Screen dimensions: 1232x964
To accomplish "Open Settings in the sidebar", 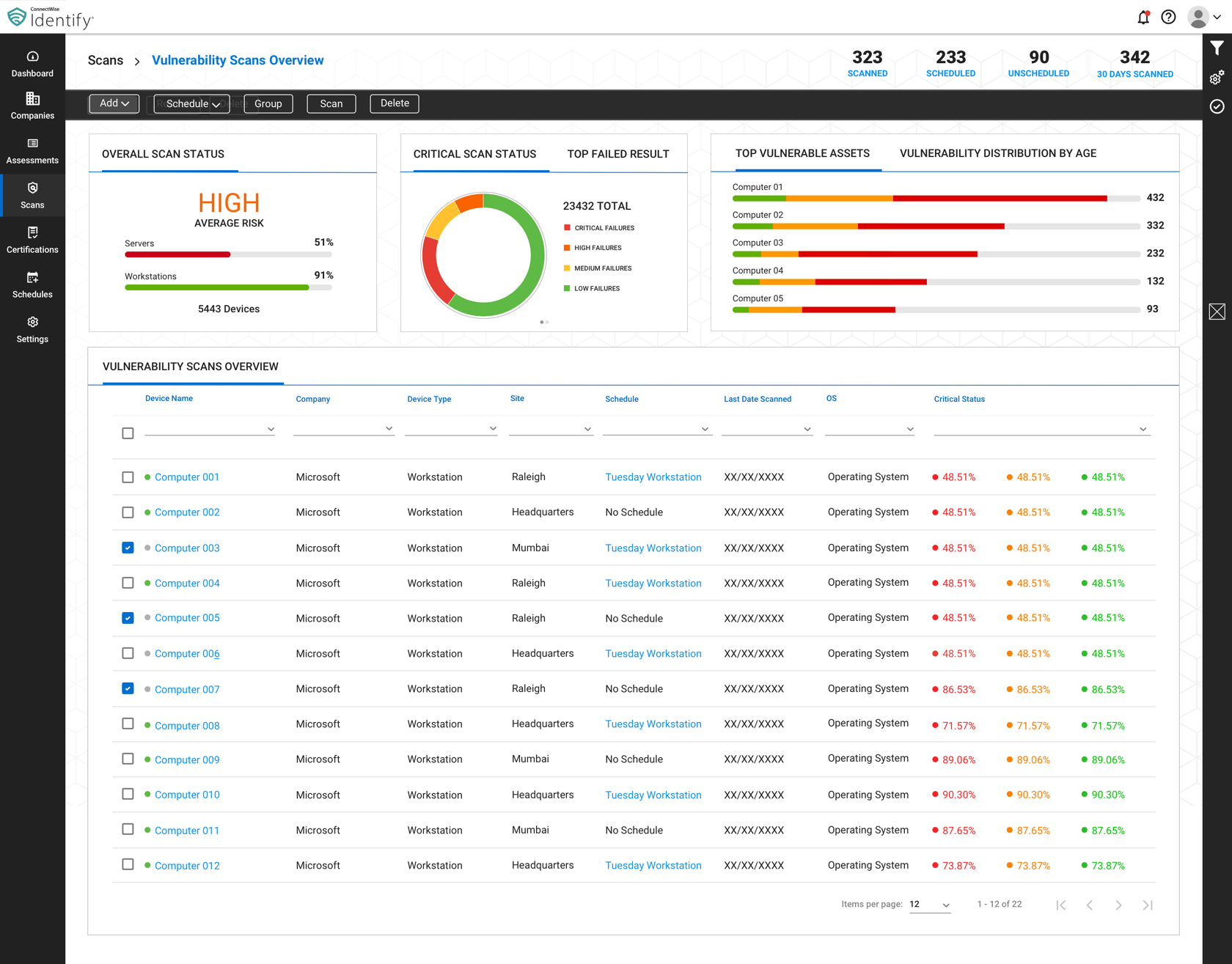I will tap(32, 330).
